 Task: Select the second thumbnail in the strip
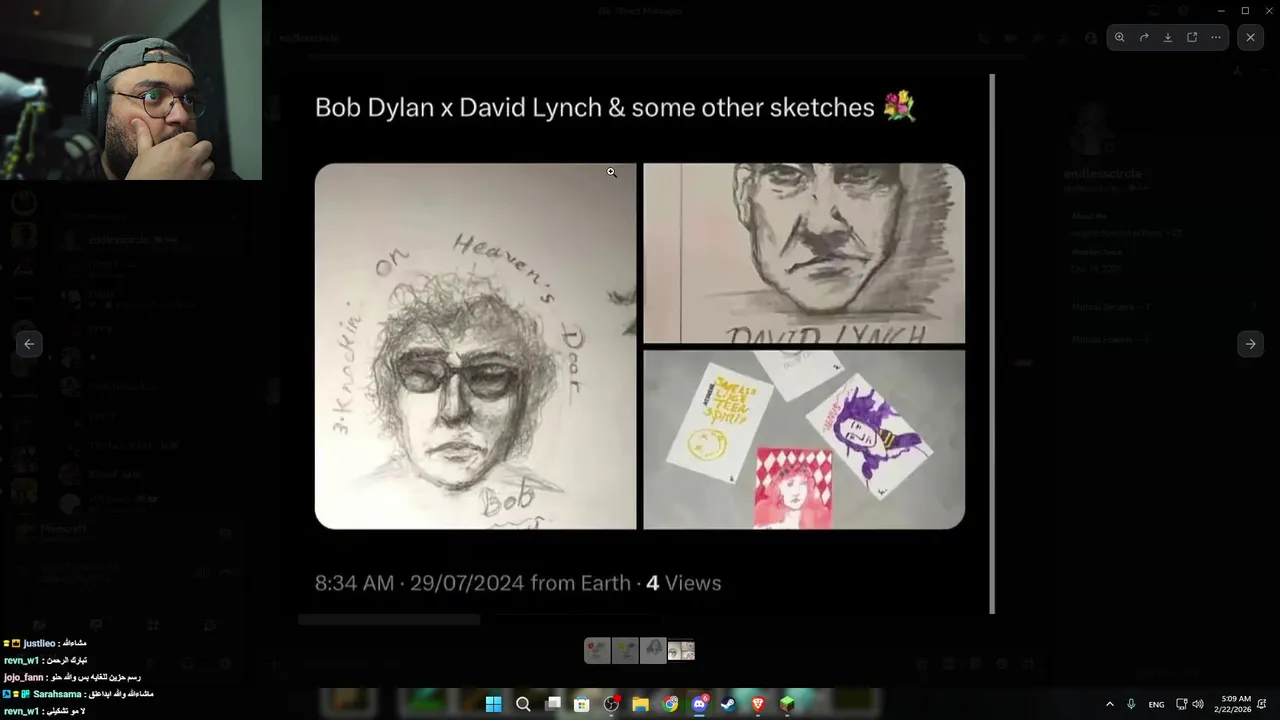coord(625,651)
